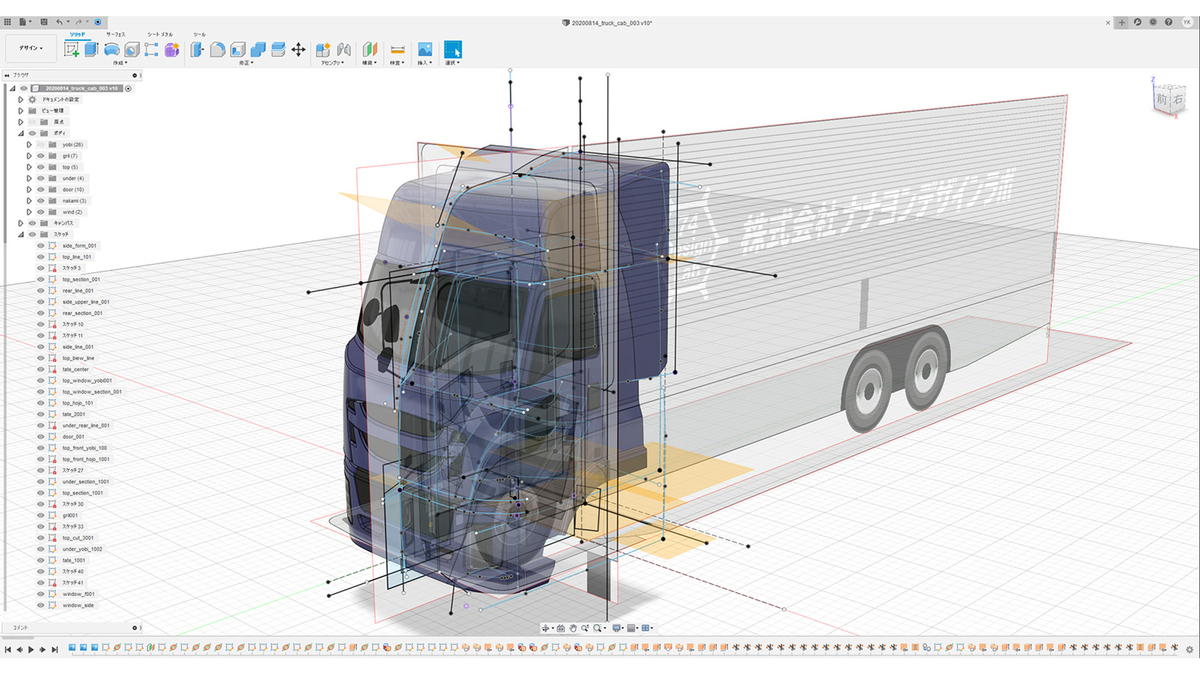Open the アセンブリ dropdown

point(333,62)
